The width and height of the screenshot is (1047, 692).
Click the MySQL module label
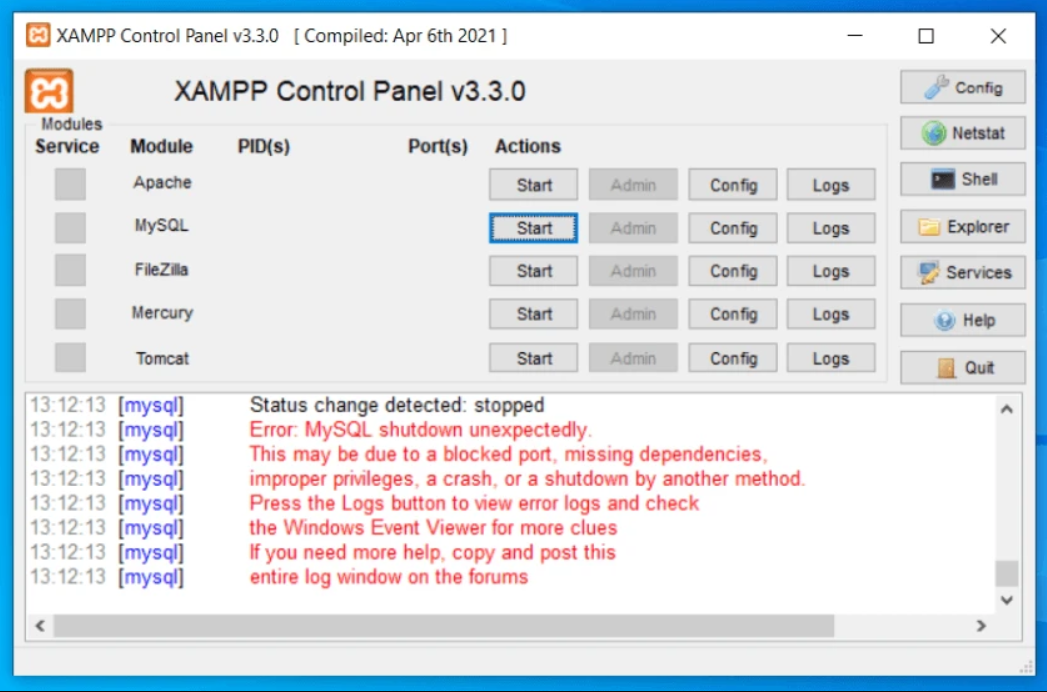[162, 226]
